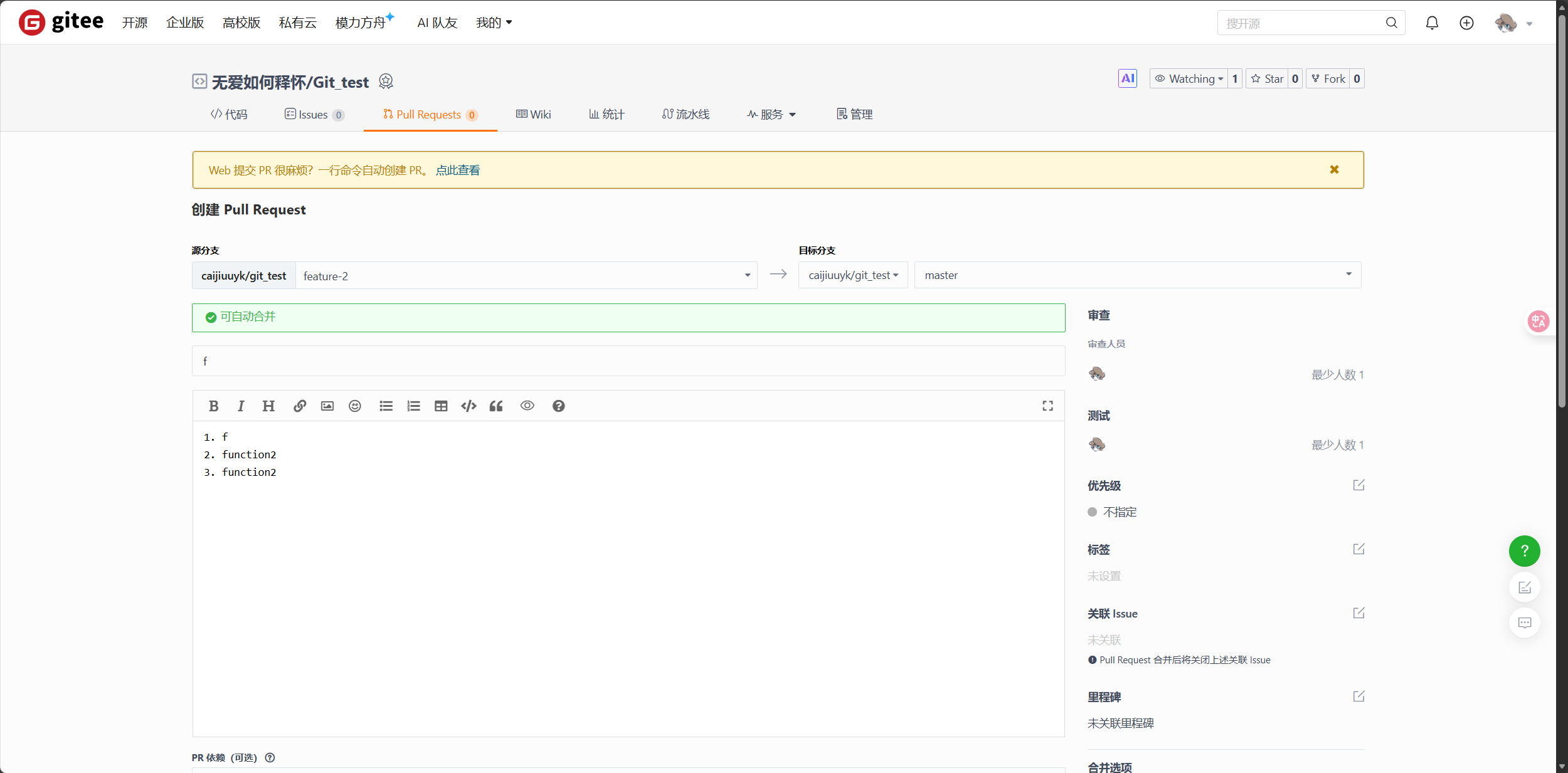Insert a link using editor toolbar

point(300,406)
